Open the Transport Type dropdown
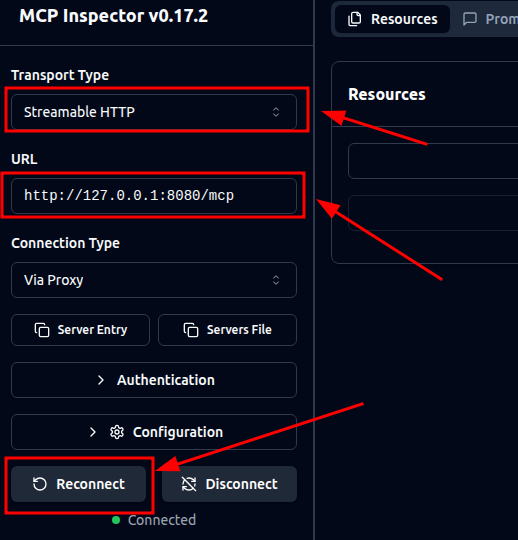The width and height of the screenshot is (518, 540). tap(154, 112)
